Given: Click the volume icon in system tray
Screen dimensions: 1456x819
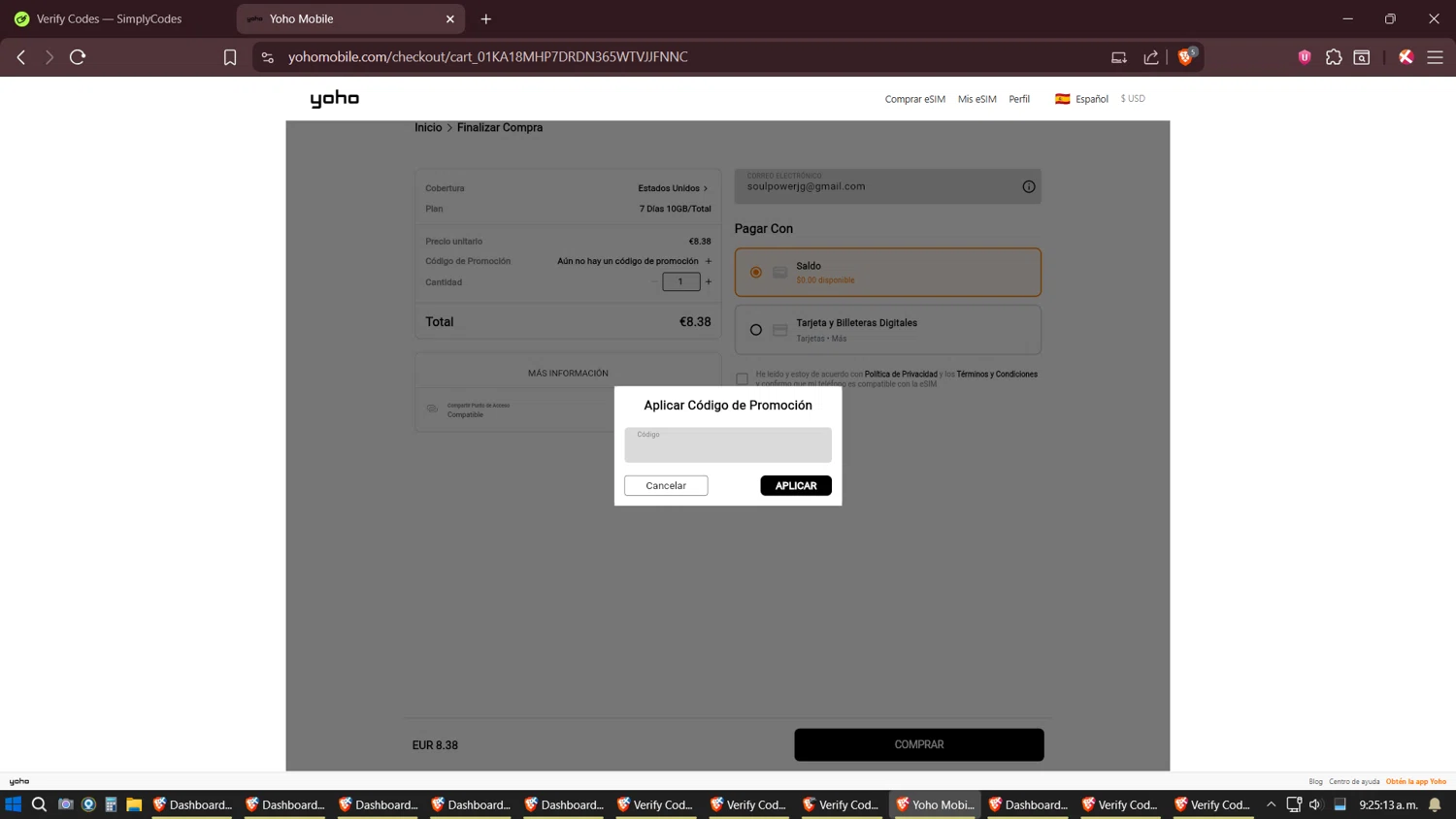Looking at the screenshot, I should coord(1315,804).
